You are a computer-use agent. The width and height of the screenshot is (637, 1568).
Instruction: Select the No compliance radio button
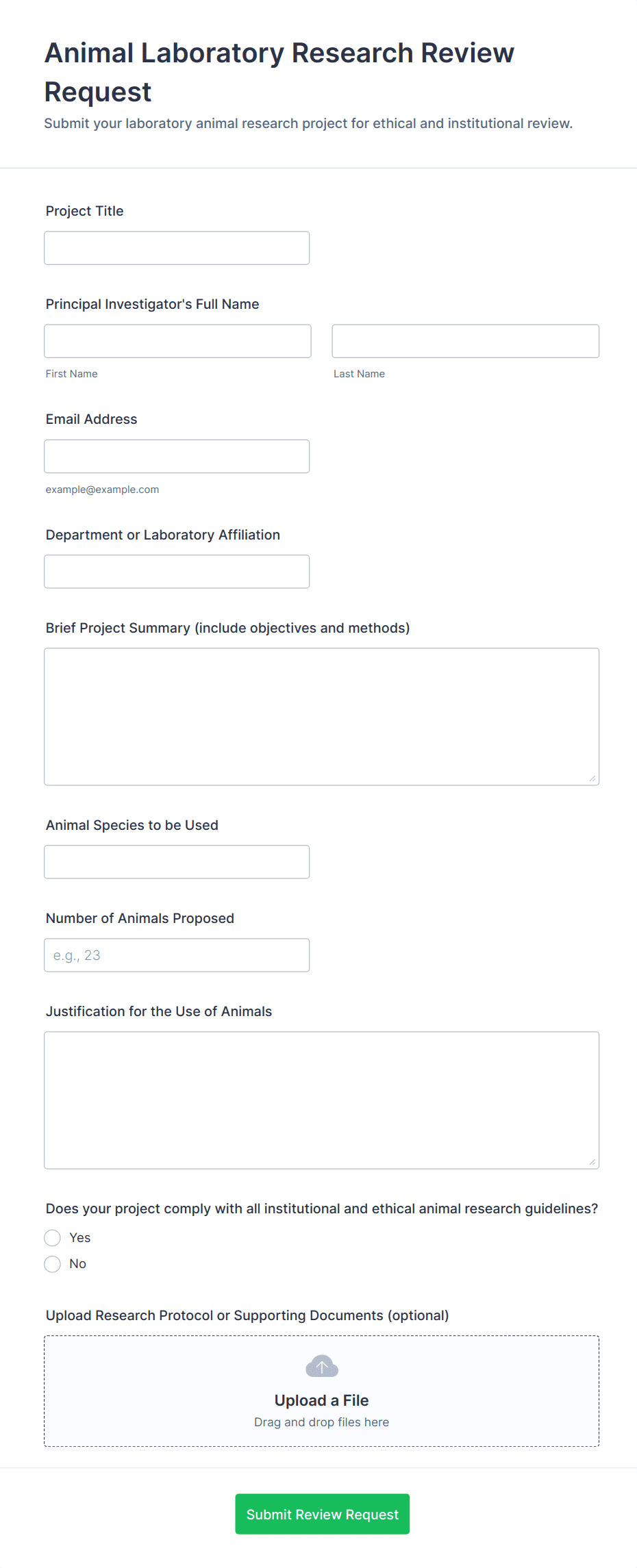click(x=52, y=1263)
